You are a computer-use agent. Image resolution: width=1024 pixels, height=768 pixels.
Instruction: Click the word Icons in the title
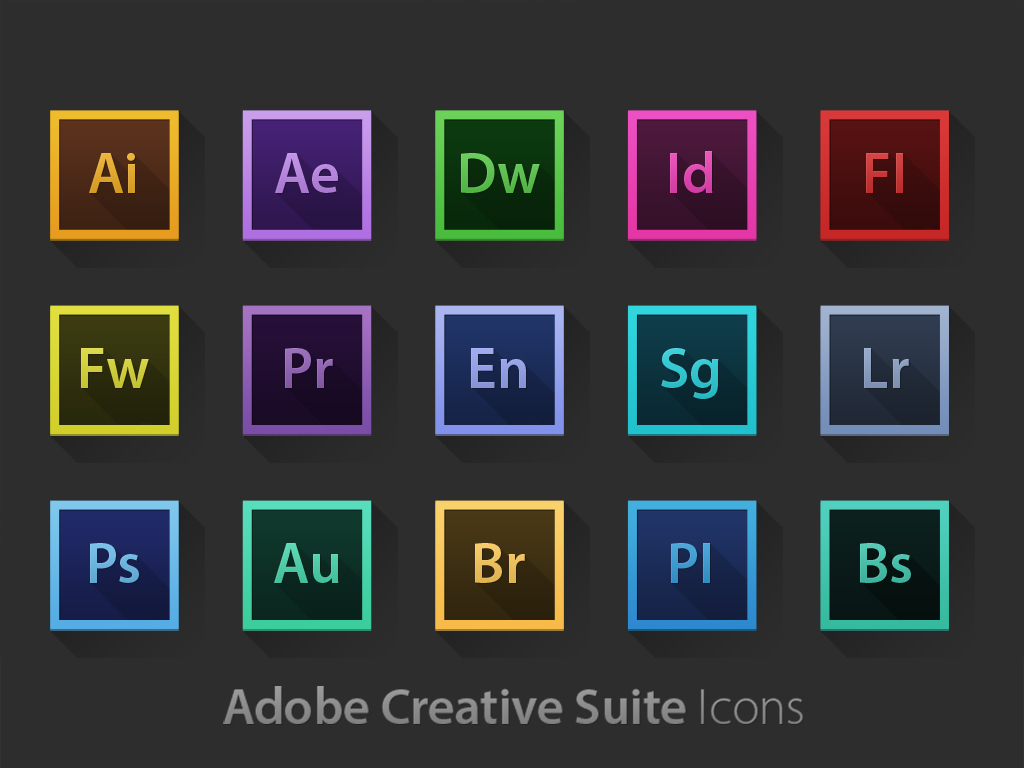pyautogui.click(x=750, y=708)
